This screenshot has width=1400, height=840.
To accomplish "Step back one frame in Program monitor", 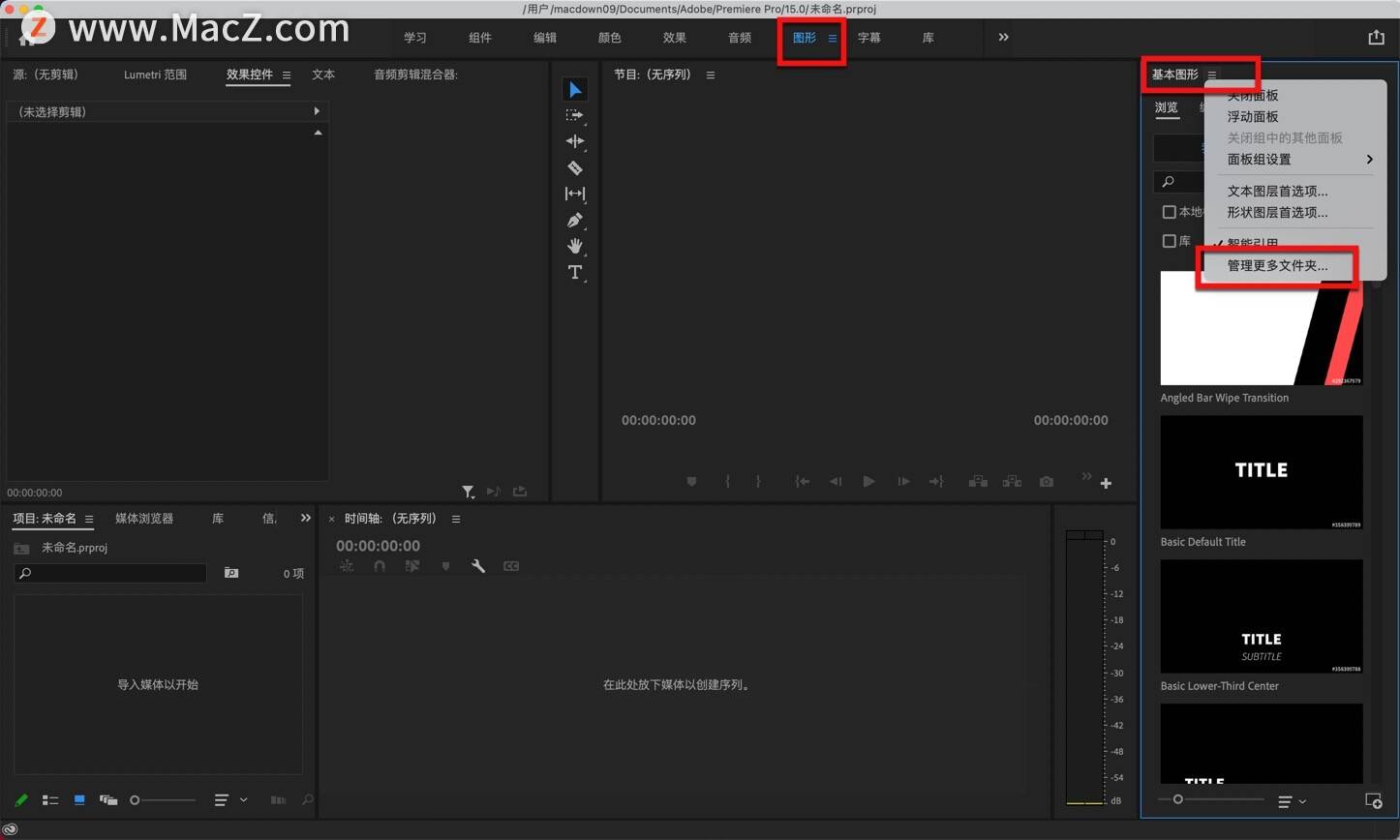I will [836, 482].
